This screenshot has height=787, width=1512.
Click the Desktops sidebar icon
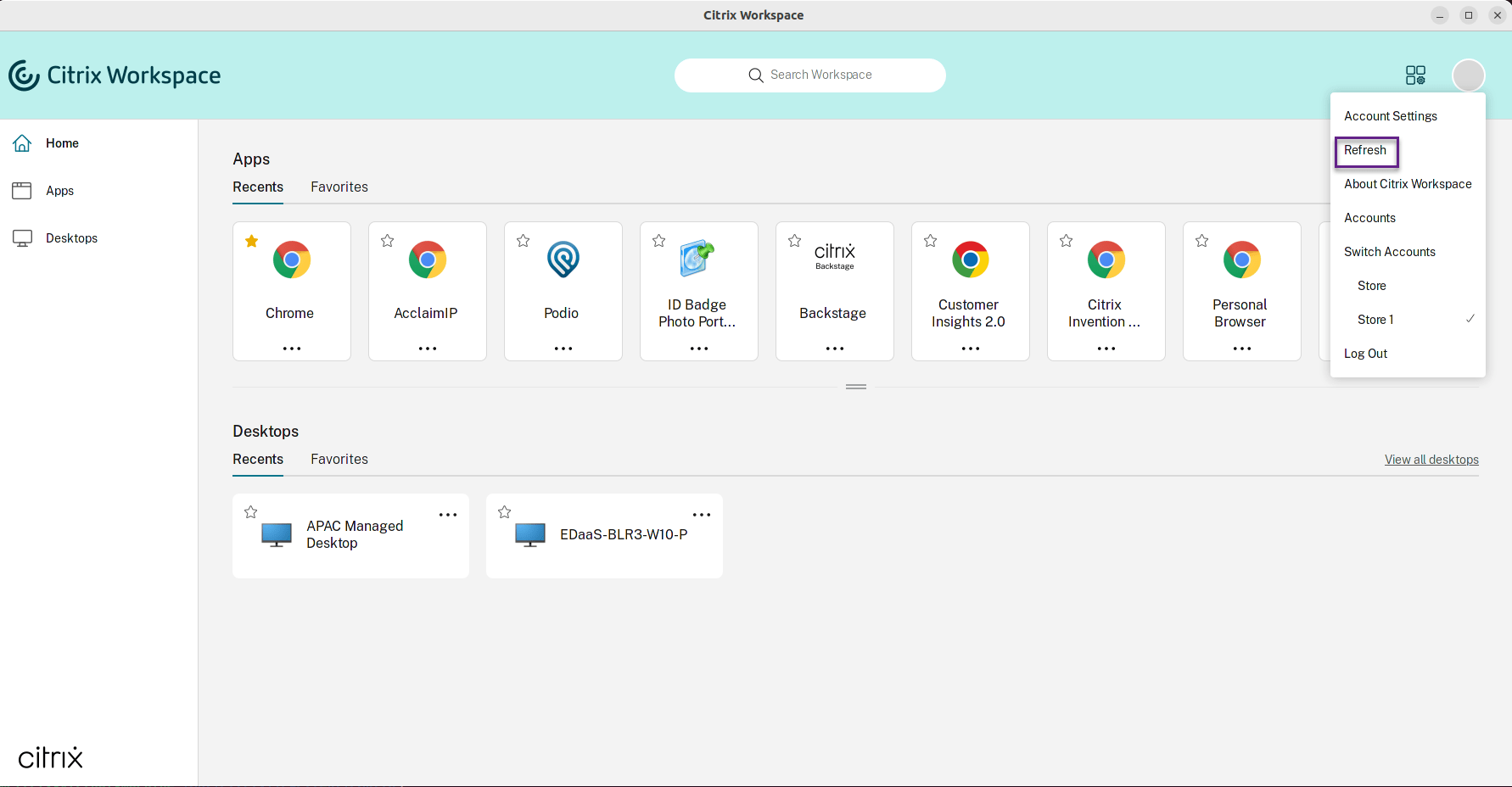pyautogui.click(x=22, y=238)
